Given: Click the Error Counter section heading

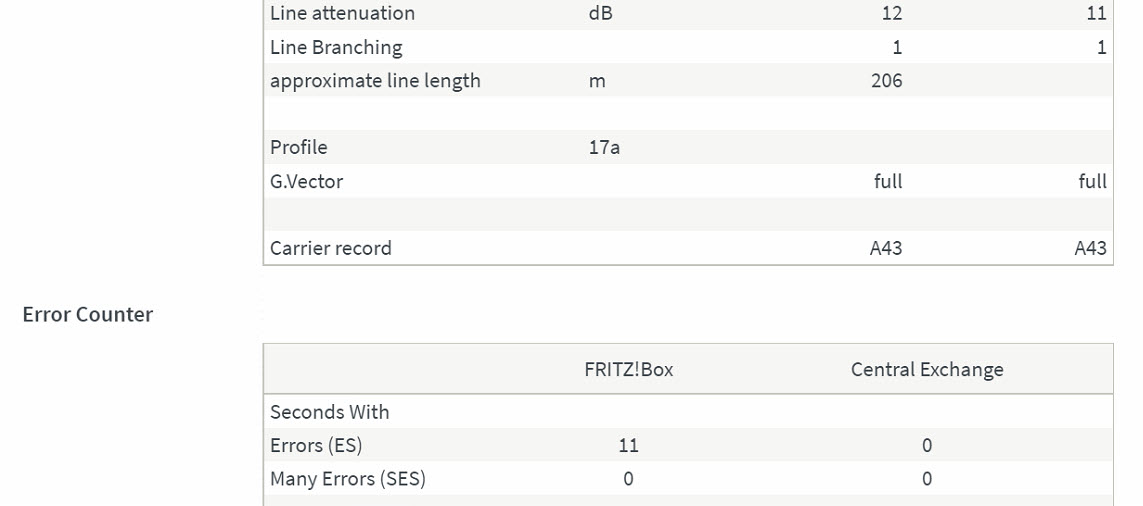Looking at the screenshot, I should pos(88,314).
